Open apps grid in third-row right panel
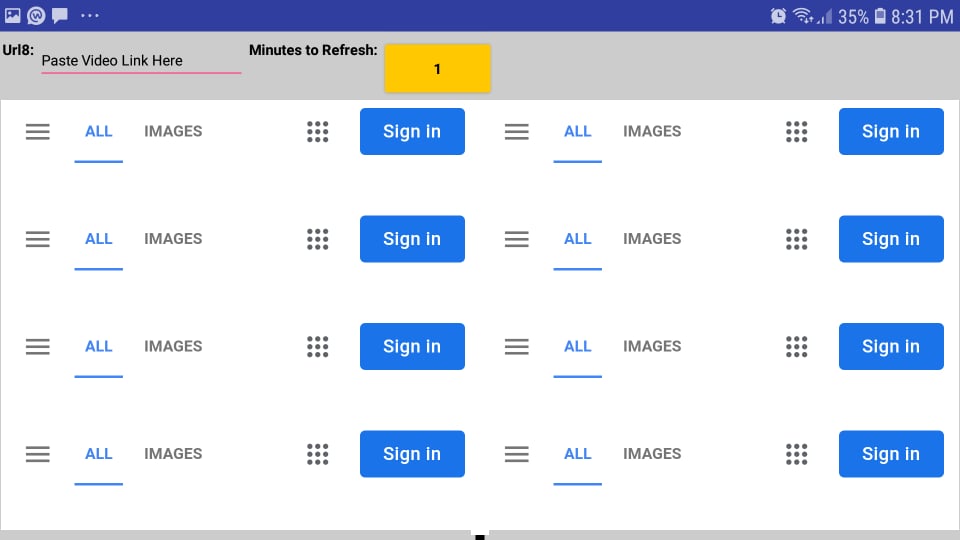The width and height of the screenshot is (960, 540). coord(797,347)
